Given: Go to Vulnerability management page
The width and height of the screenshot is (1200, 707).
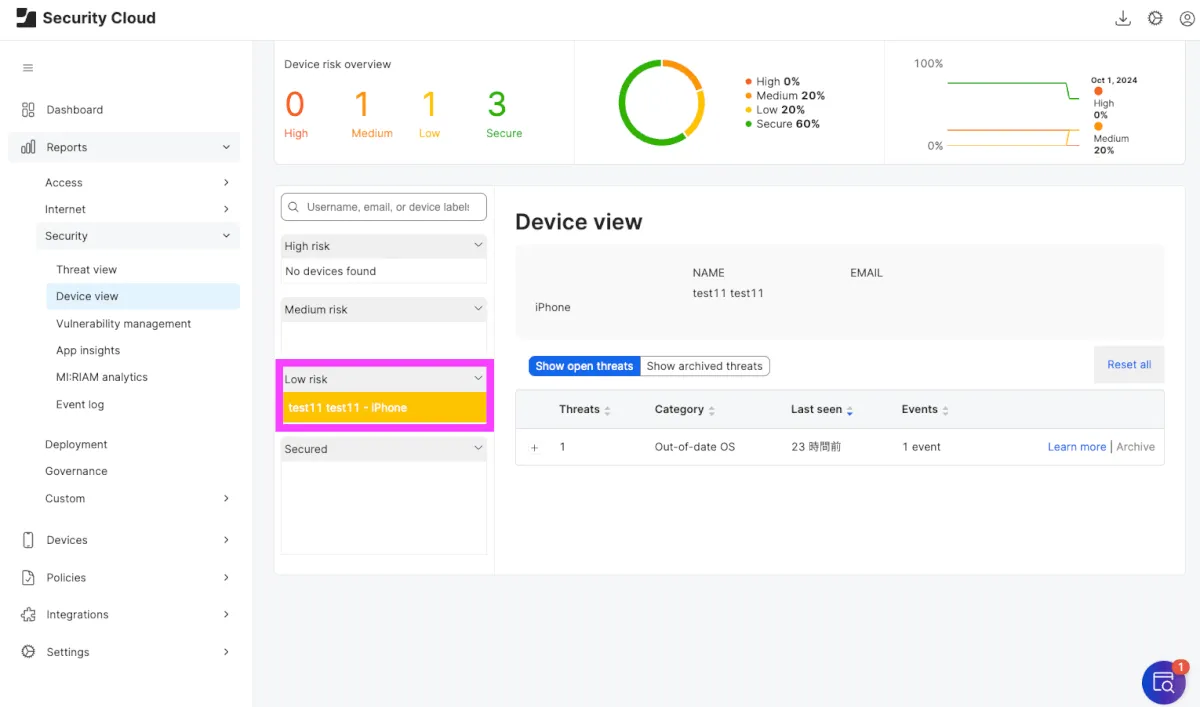Looking at the screenshot, I should tap(124, 324).
